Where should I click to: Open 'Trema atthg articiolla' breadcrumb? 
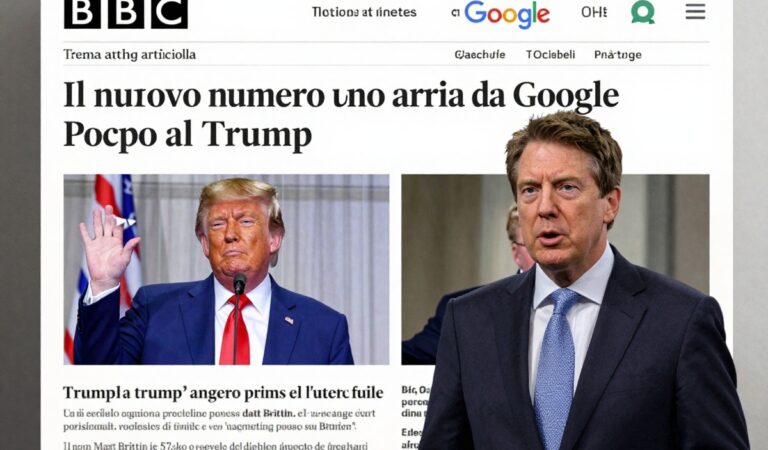129,54
